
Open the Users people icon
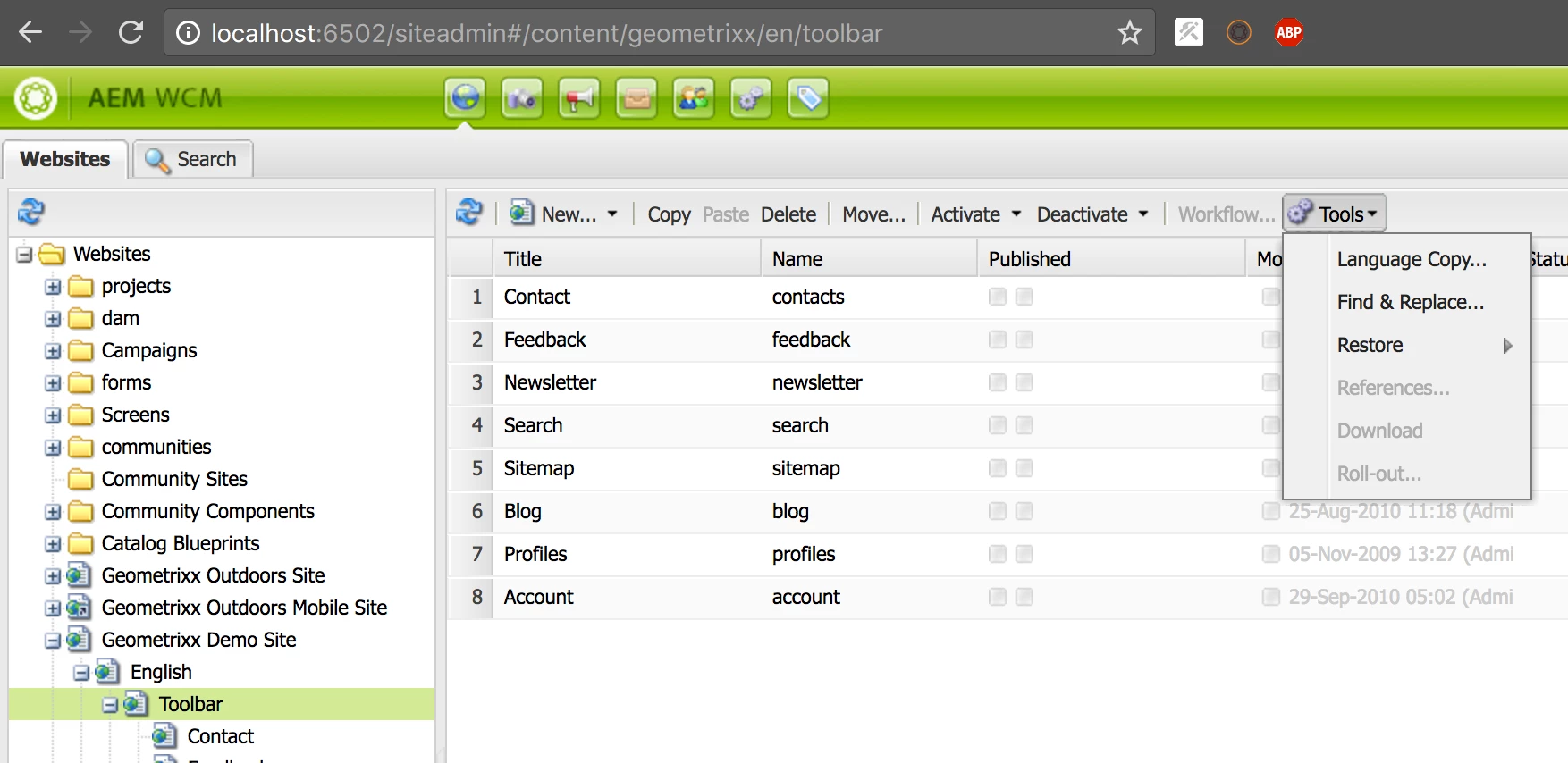[x=694, y=98]
